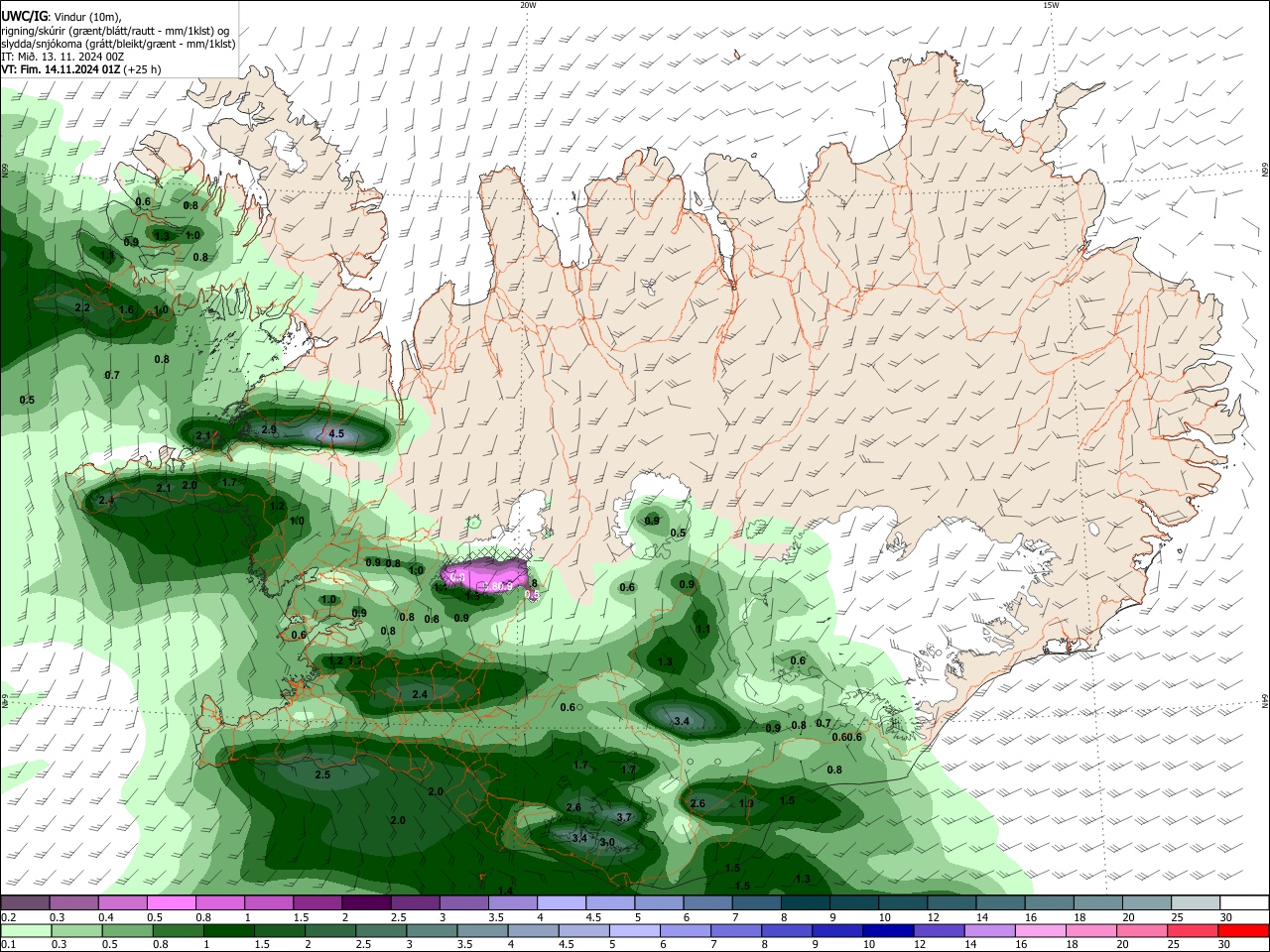Screen dimensions: 1270x952
Task: Click the 'IT: Mið. 13. 11. 2024 00Z' line
Action: click(x=63, y=57)
